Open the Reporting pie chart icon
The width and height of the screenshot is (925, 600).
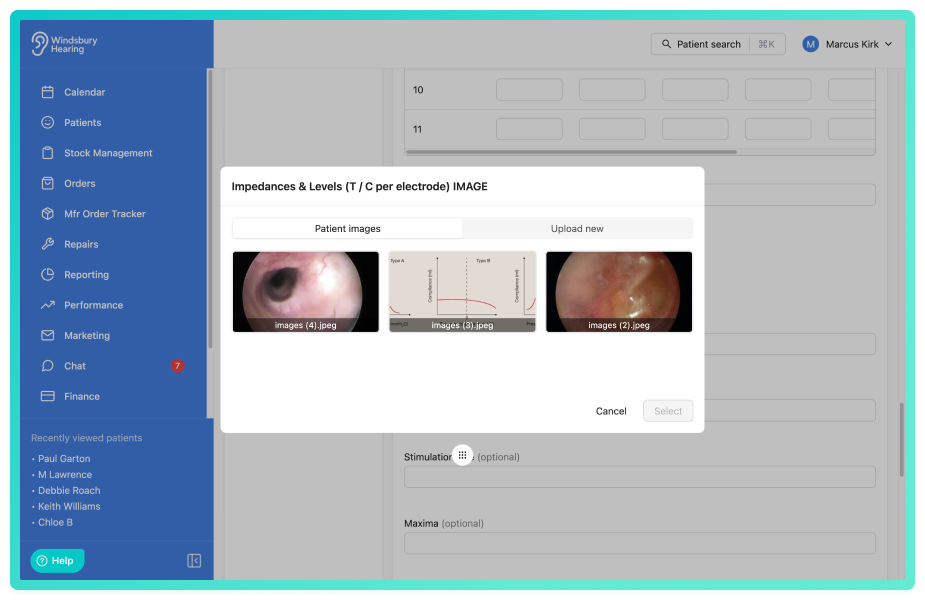click(x=48, y=274)
